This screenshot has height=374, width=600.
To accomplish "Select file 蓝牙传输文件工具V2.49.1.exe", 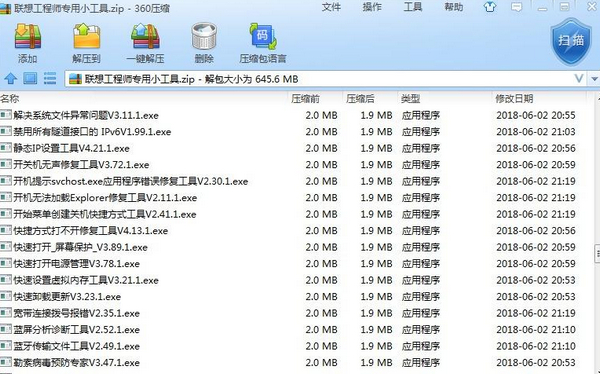I will pos(76,346).
